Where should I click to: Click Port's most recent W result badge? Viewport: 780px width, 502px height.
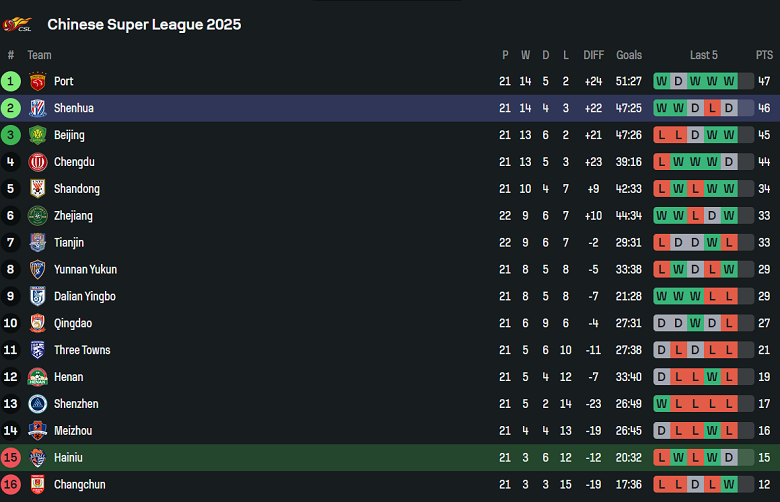coord(729,81)
